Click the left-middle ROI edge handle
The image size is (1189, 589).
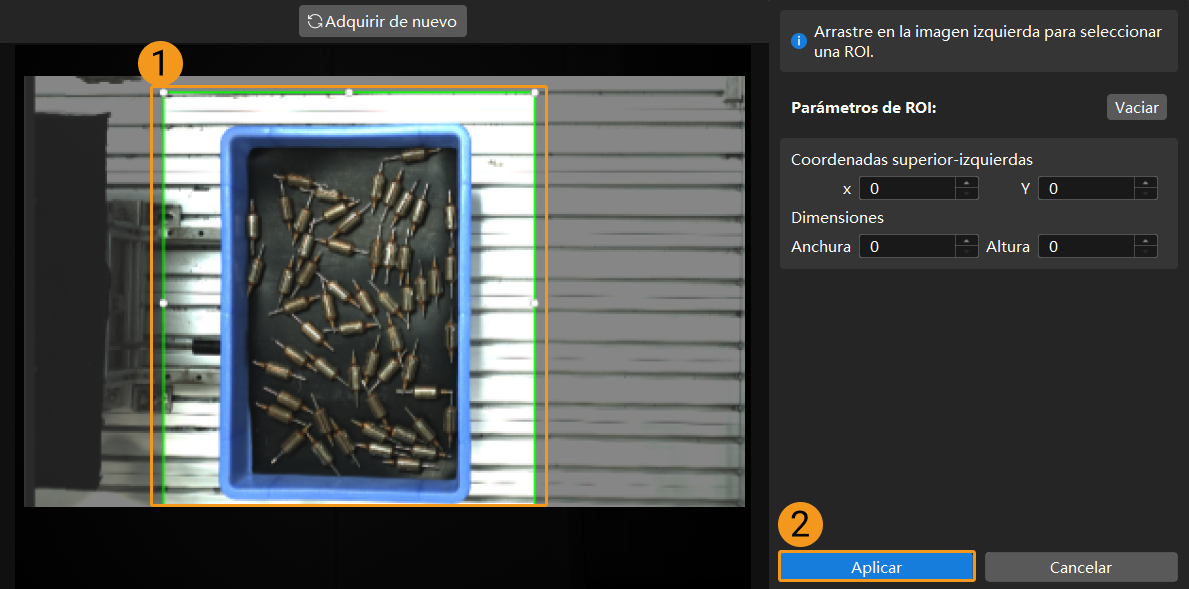164,303
